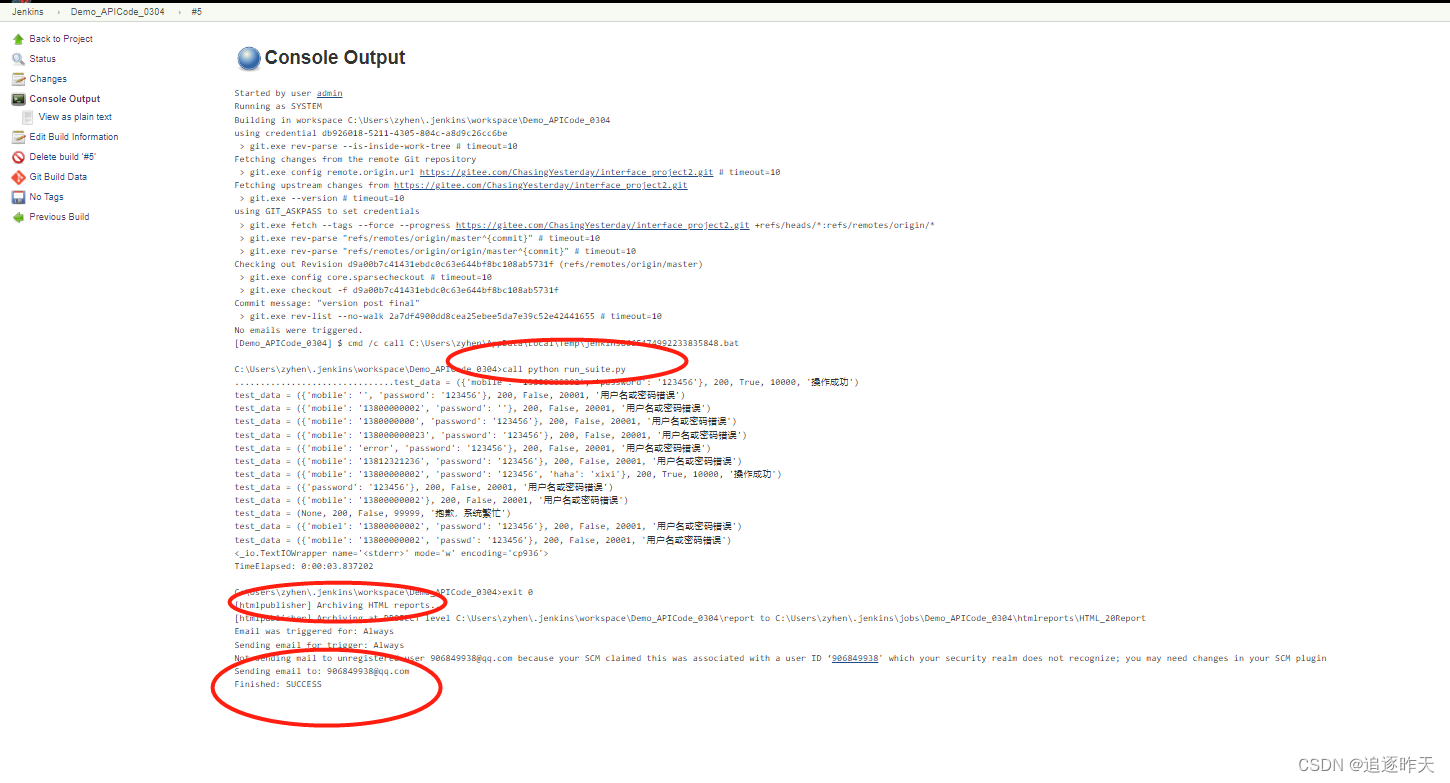Open the 906849938 user ID link
This screenshot has width=1450, height=783.
click(856, 658)
